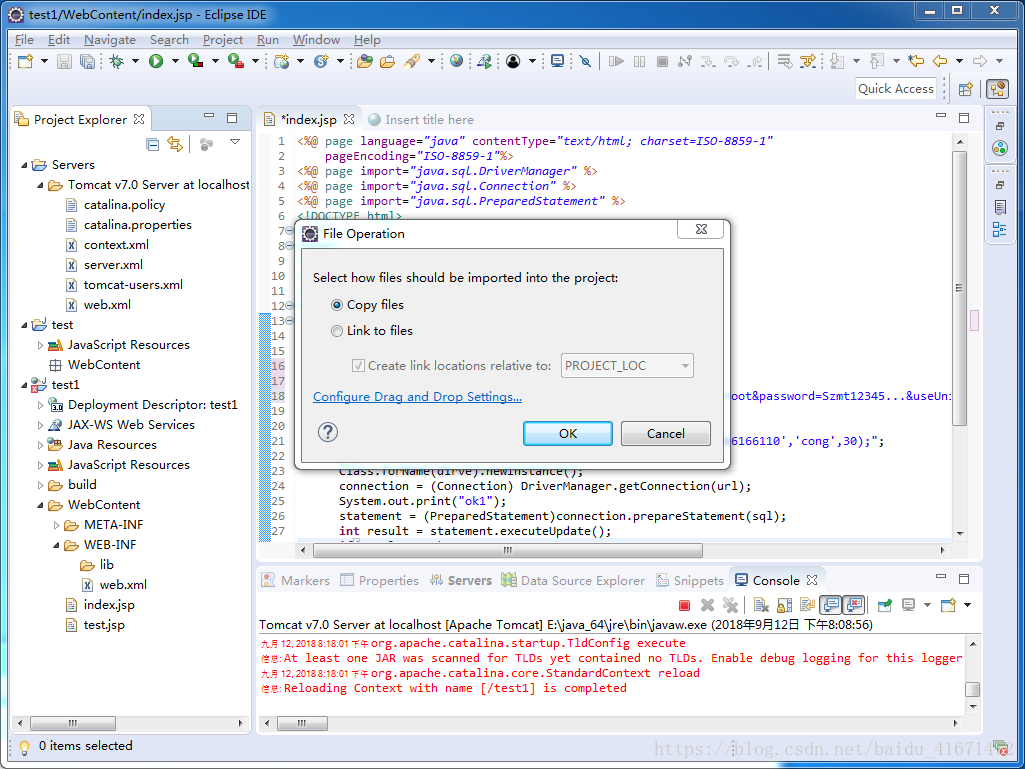Click OK in File Operation dialog
This screenshot has height=769, width=1025.
567,434
